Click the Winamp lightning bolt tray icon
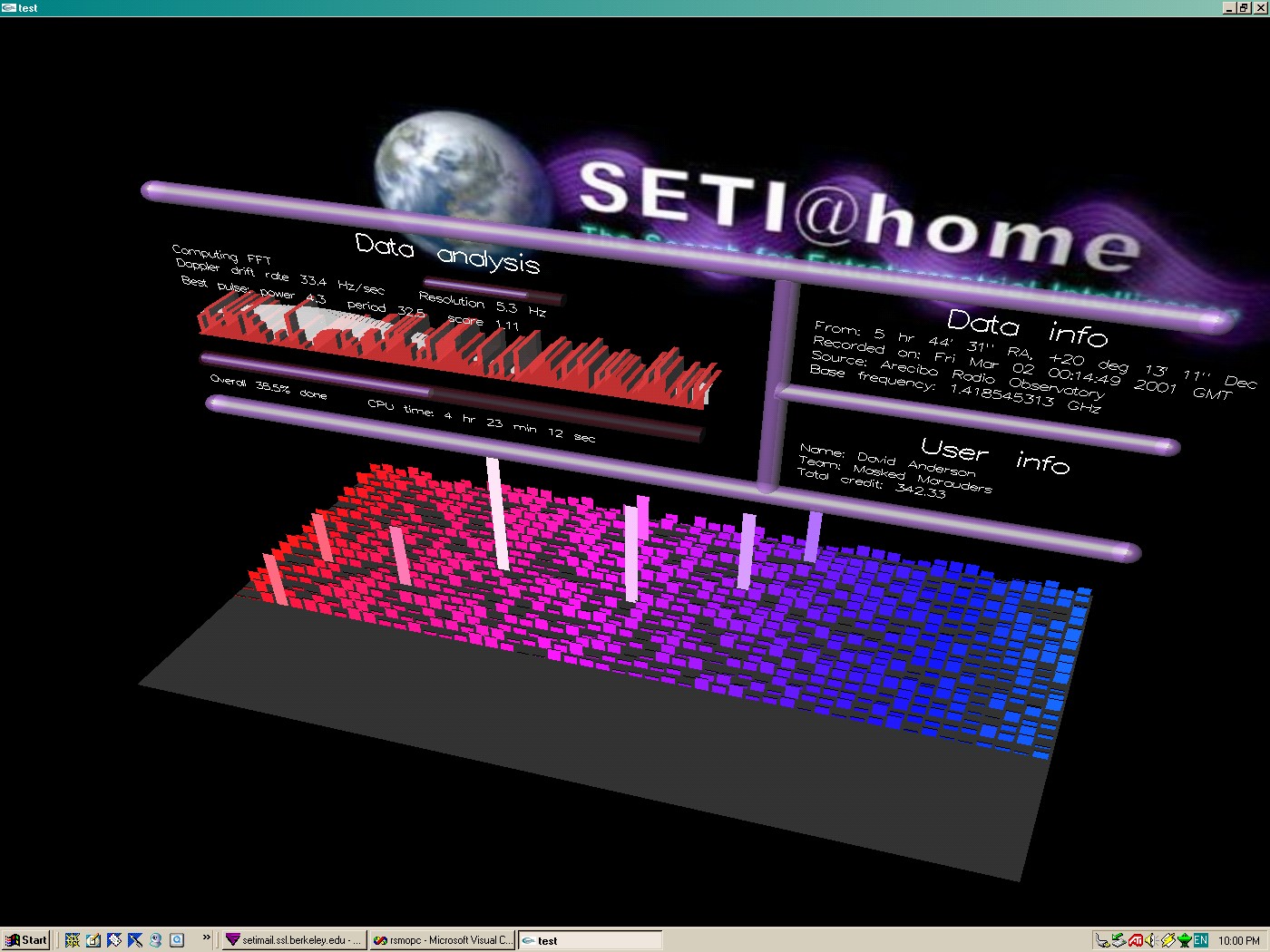 [1167, 940]
